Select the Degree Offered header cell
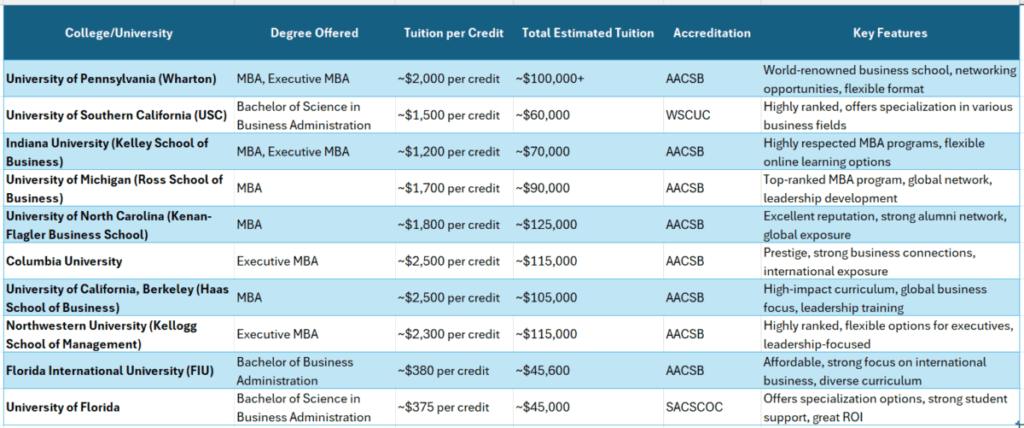The height and width of the screenshot is (428, 1024). [x=314, y=33]
